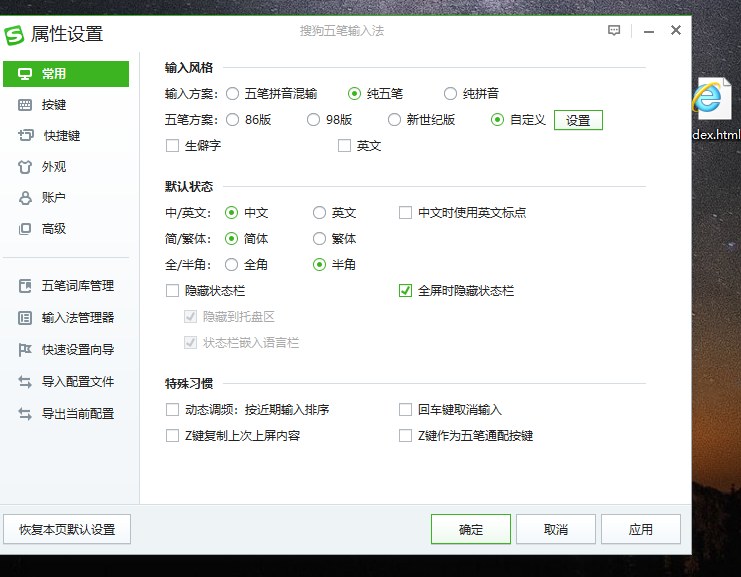Click the arrows icon beside 导入配置文件
Viewport: 741px width, 577px height.
(x=25, y=382)
